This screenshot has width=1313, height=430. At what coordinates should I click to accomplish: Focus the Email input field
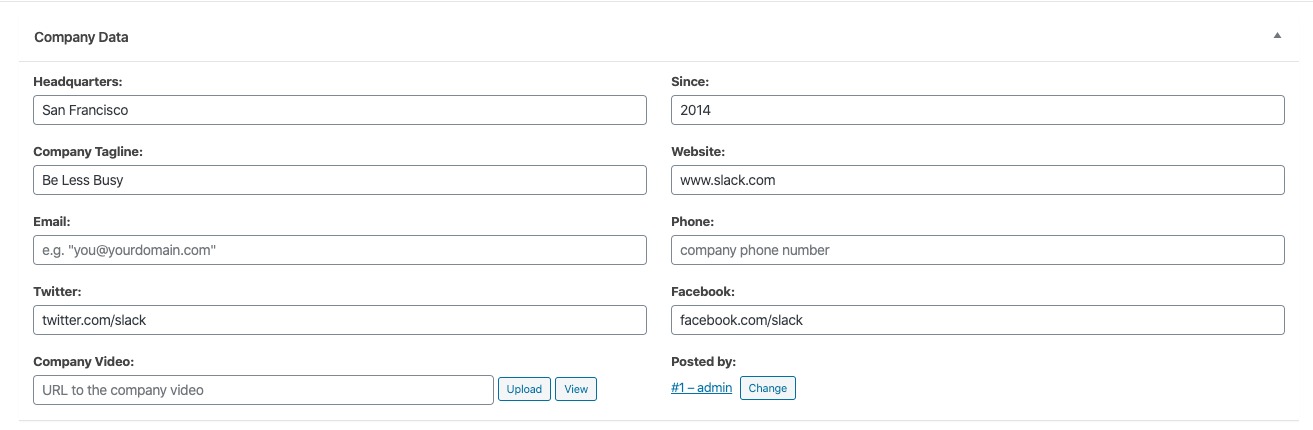tap(340, 250)
